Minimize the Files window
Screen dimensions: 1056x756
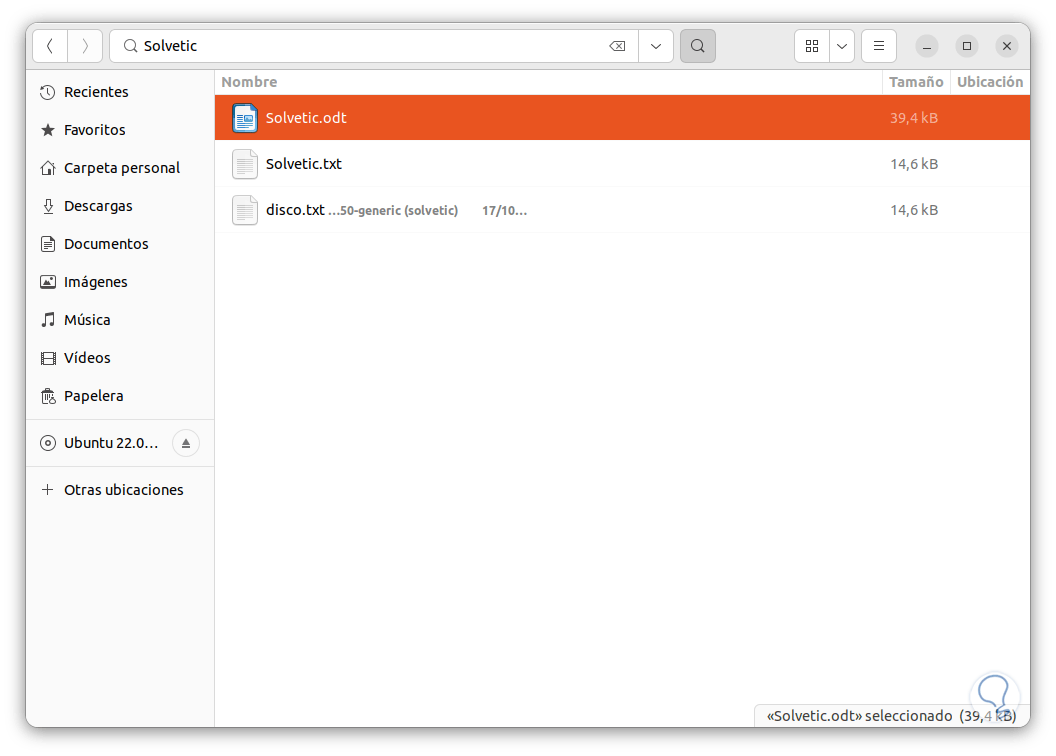tap(927, 46)
